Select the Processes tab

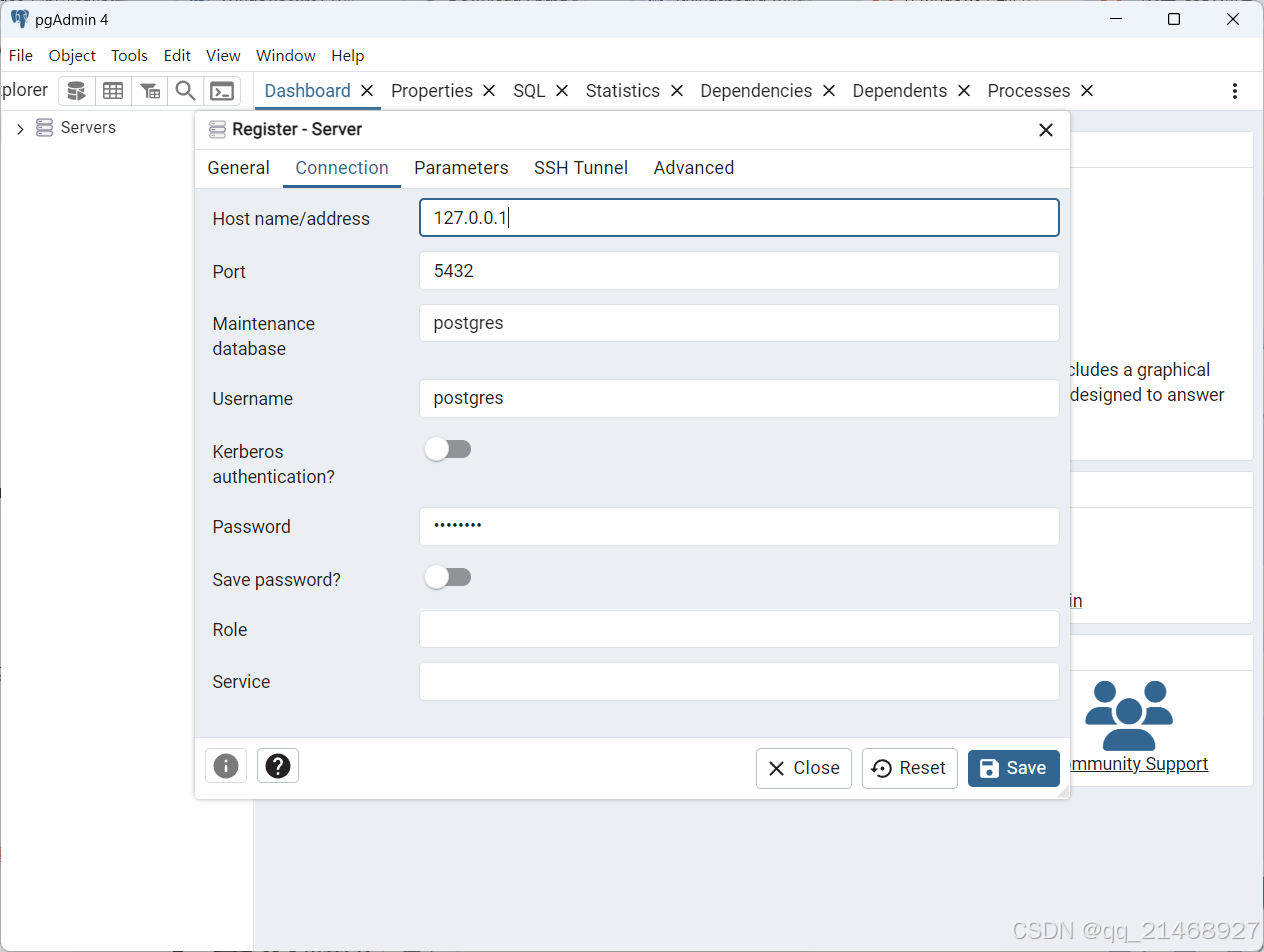(1029, 91)
